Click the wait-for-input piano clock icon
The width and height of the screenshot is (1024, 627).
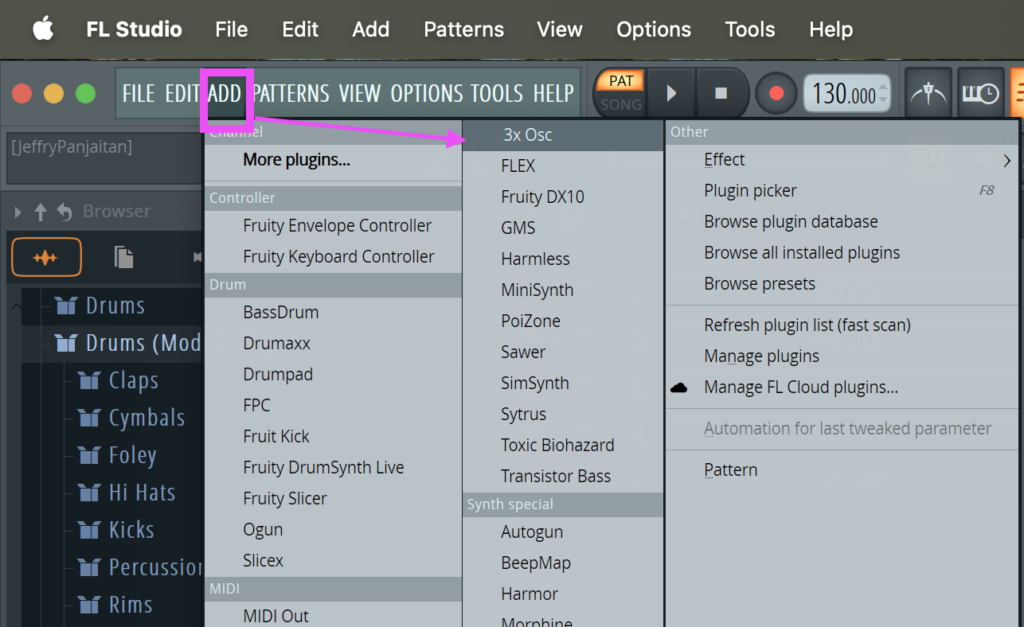(x=980, y=94)
